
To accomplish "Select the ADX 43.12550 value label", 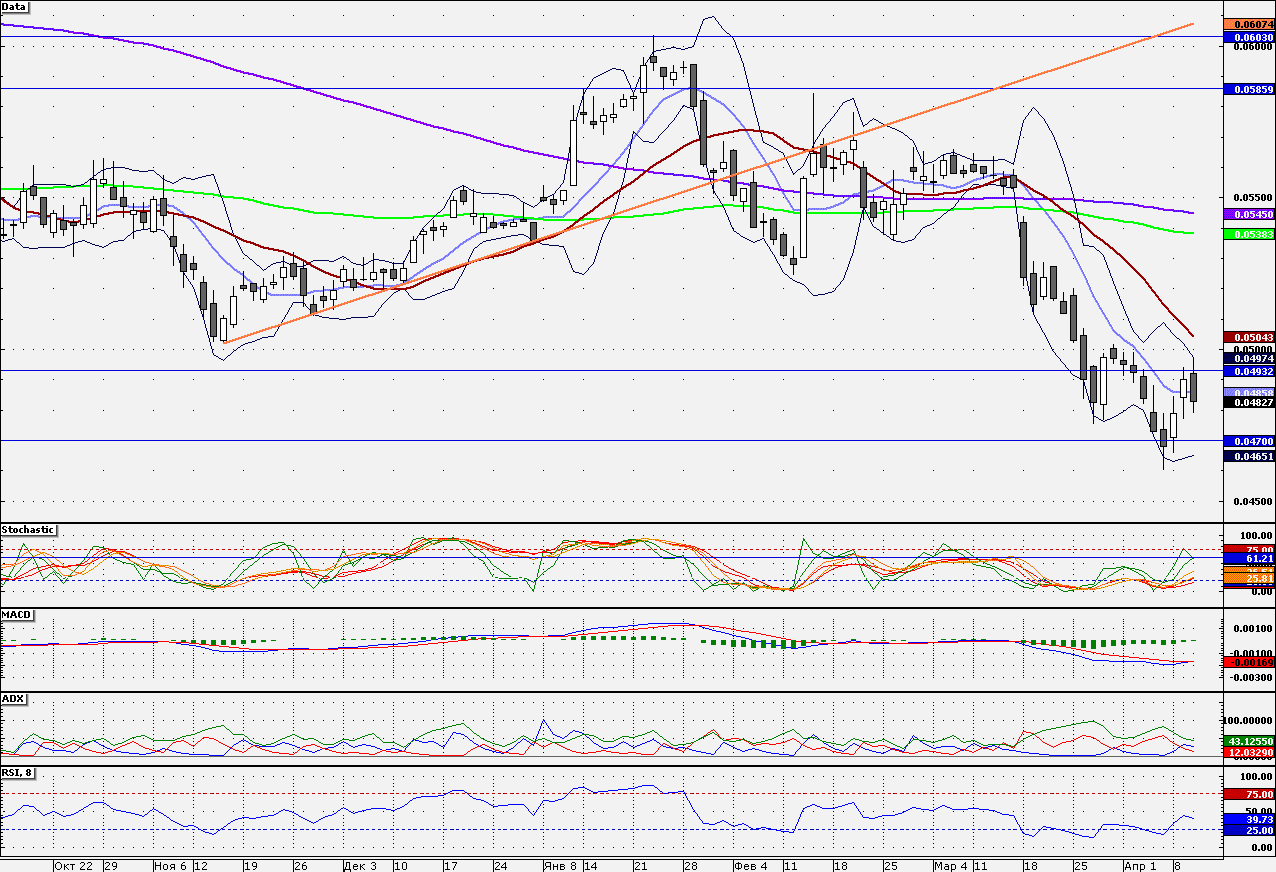I will click(x=1249, y=741).
